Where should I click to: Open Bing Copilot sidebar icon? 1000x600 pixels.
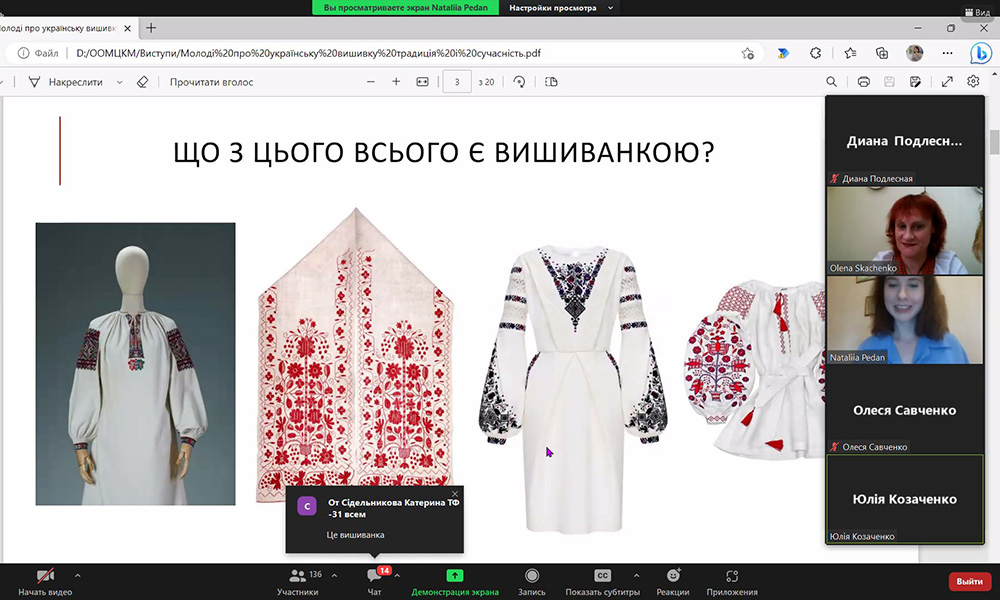tap(980, 54)
